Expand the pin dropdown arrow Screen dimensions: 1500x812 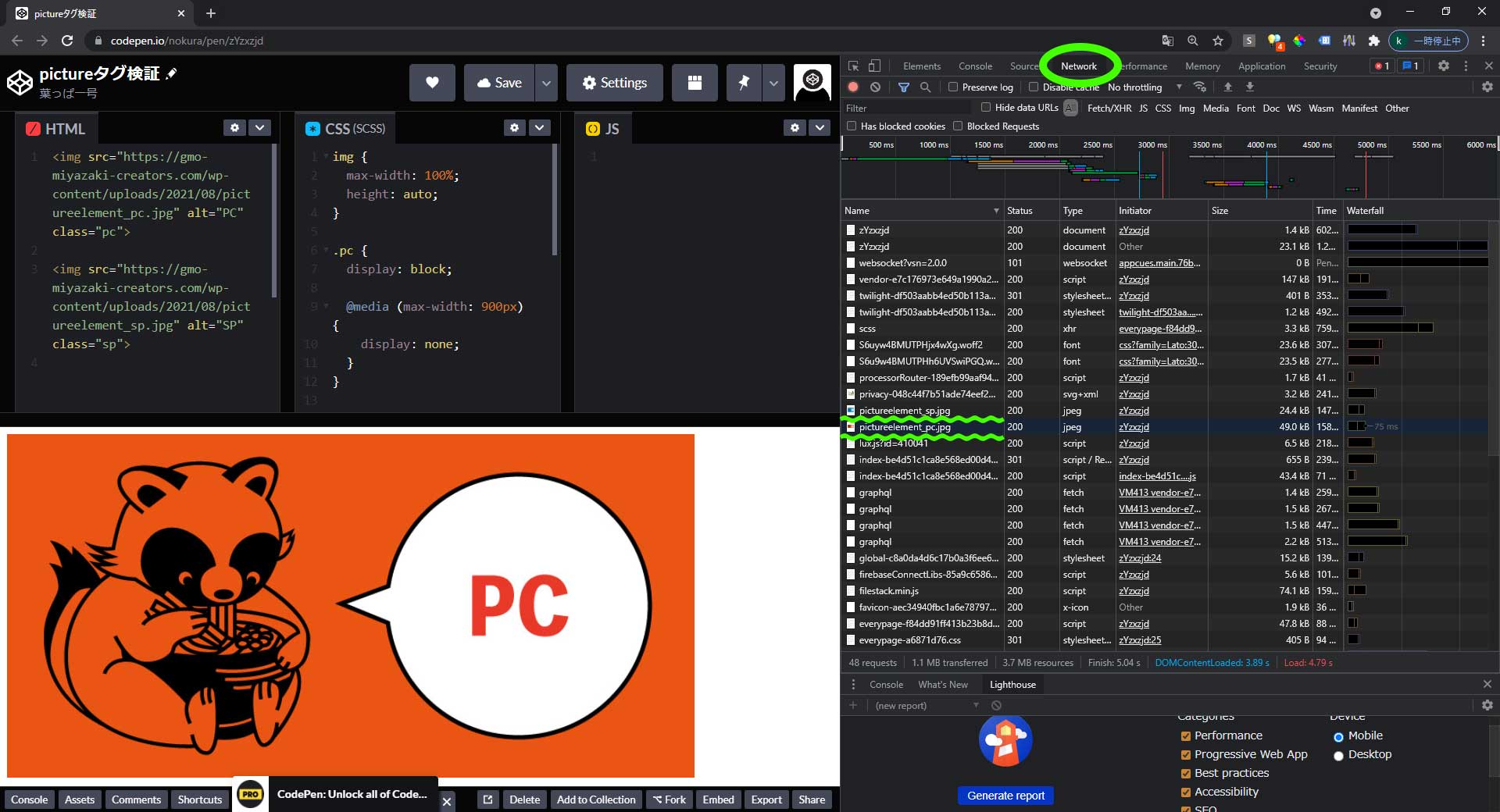click(x=773, y=83)
